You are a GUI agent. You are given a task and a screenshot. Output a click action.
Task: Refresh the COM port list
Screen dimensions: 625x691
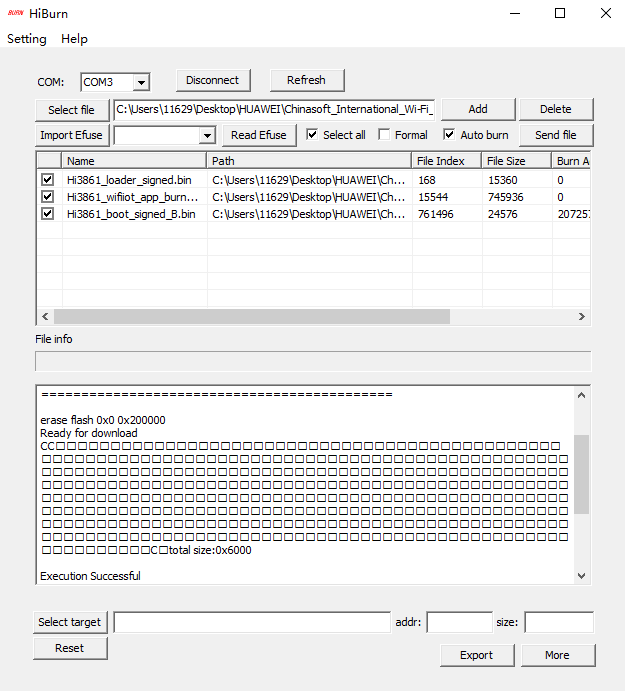tap(307, 80)
